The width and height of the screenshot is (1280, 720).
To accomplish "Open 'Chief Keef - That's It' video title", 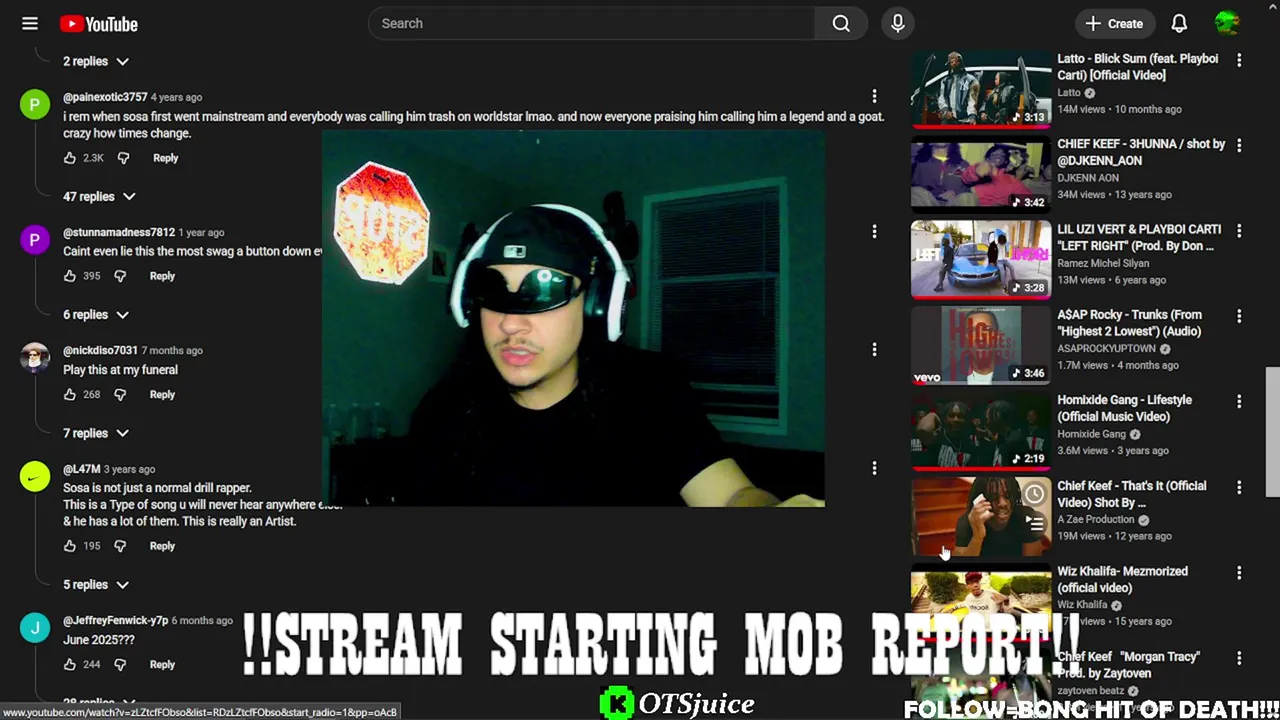I will click(1132, 494).
